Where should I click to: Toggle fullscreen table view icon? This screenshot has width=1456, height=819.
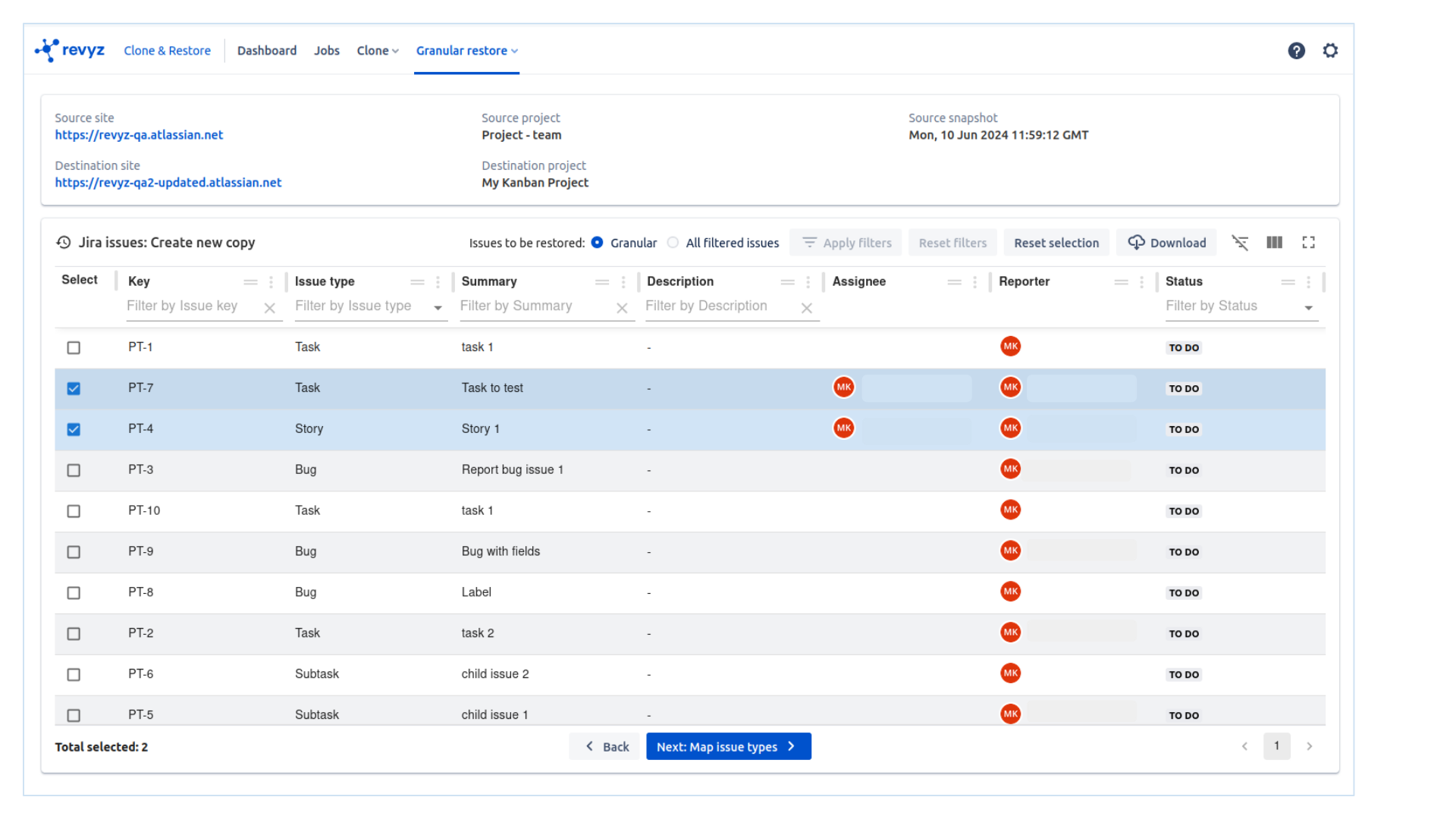(1308, 243)
